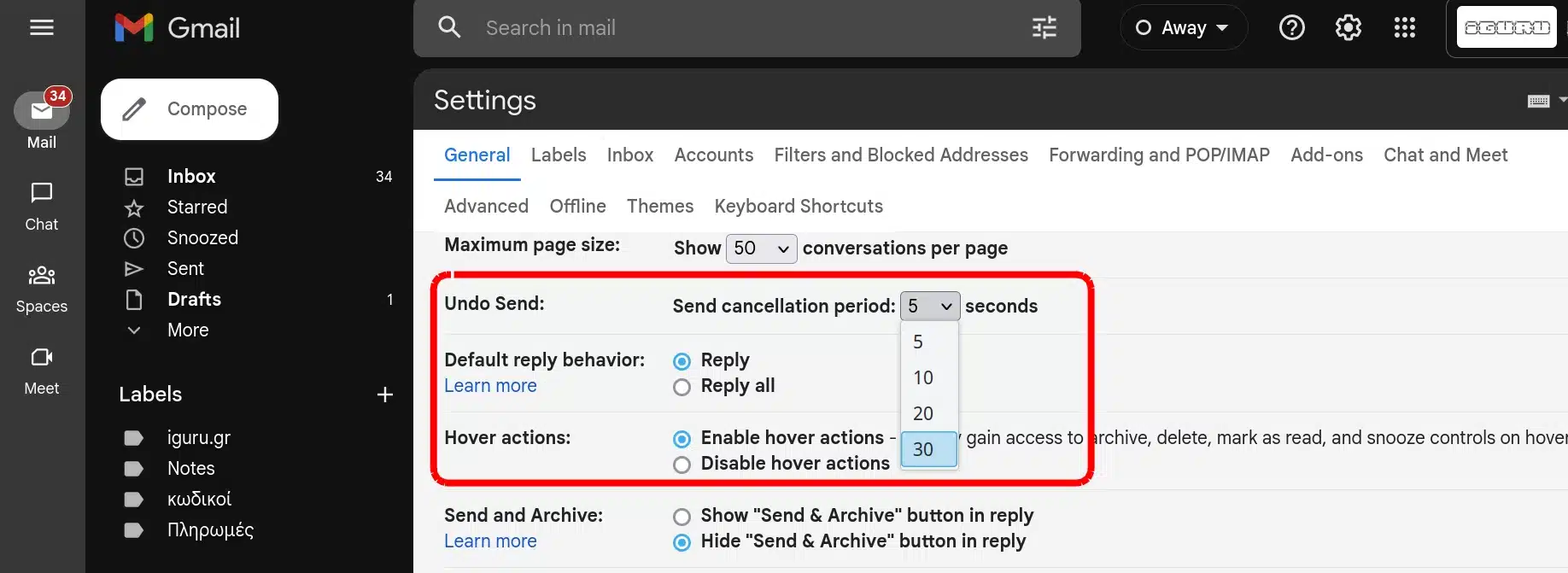Switch to the Labels settings tab
The height and width of the screenshot is (573, 1568).
(x=559, y=155)
